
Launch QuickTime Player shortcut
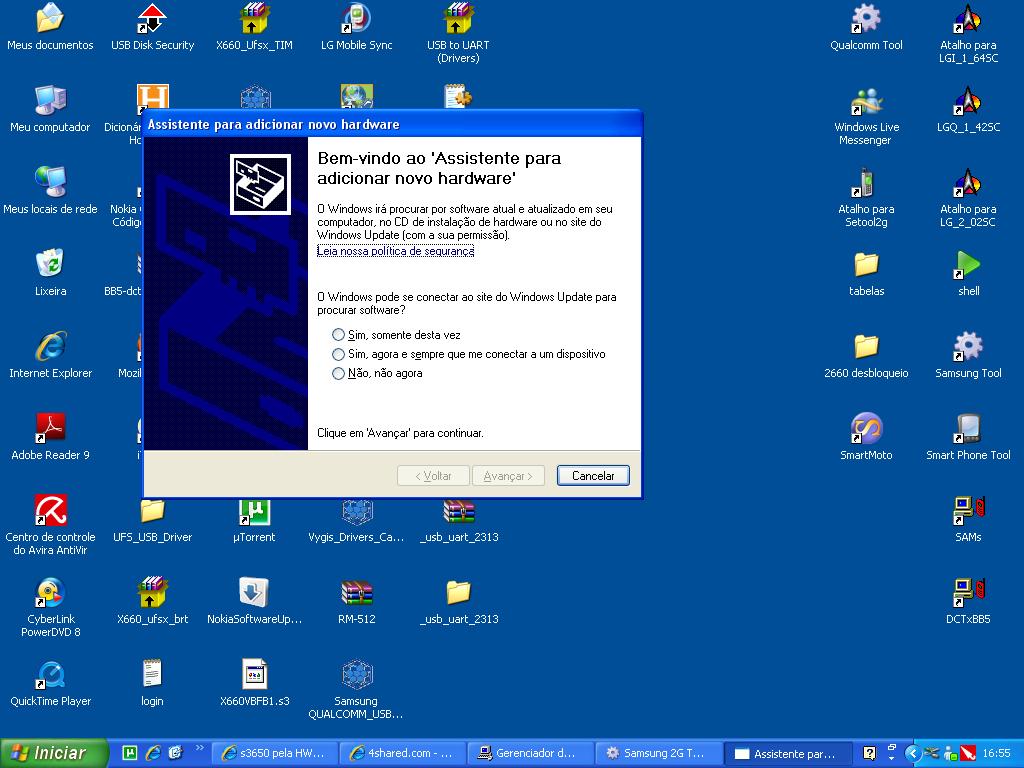tap(50, 683)
